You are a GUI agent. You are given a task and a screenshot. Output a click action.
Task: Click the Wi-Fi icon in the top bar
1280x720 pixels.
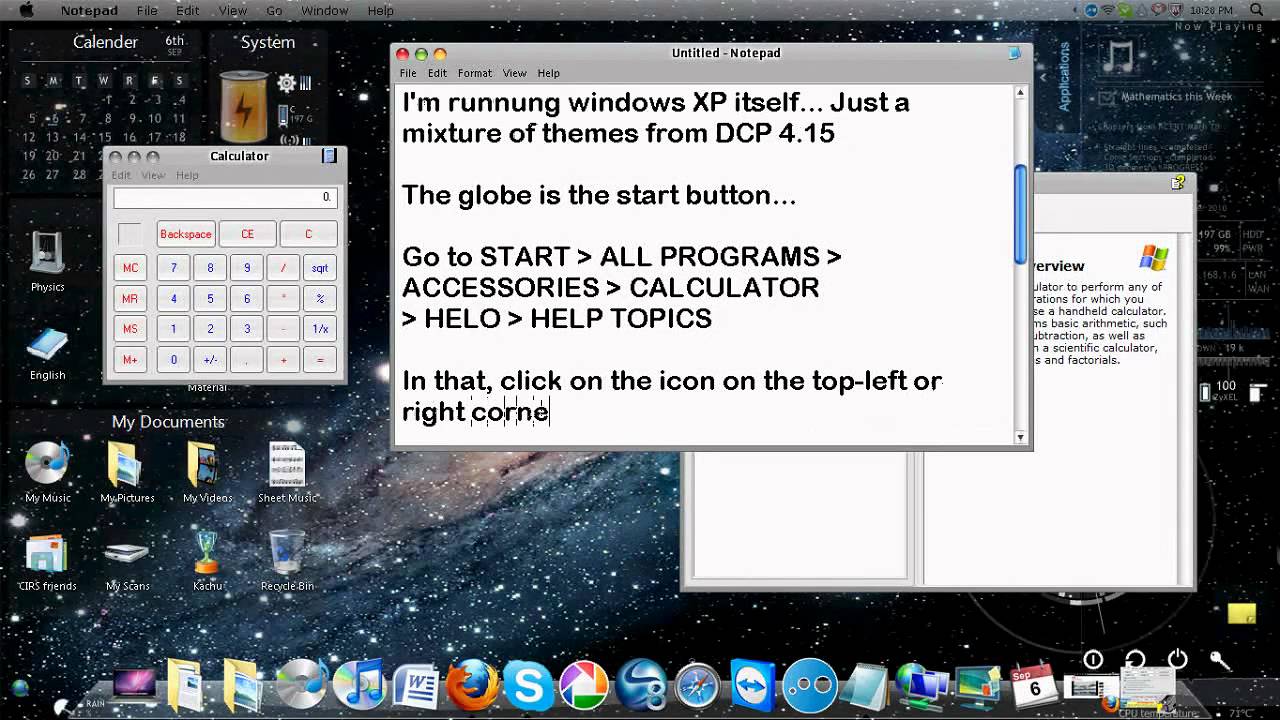point(1108,10)
